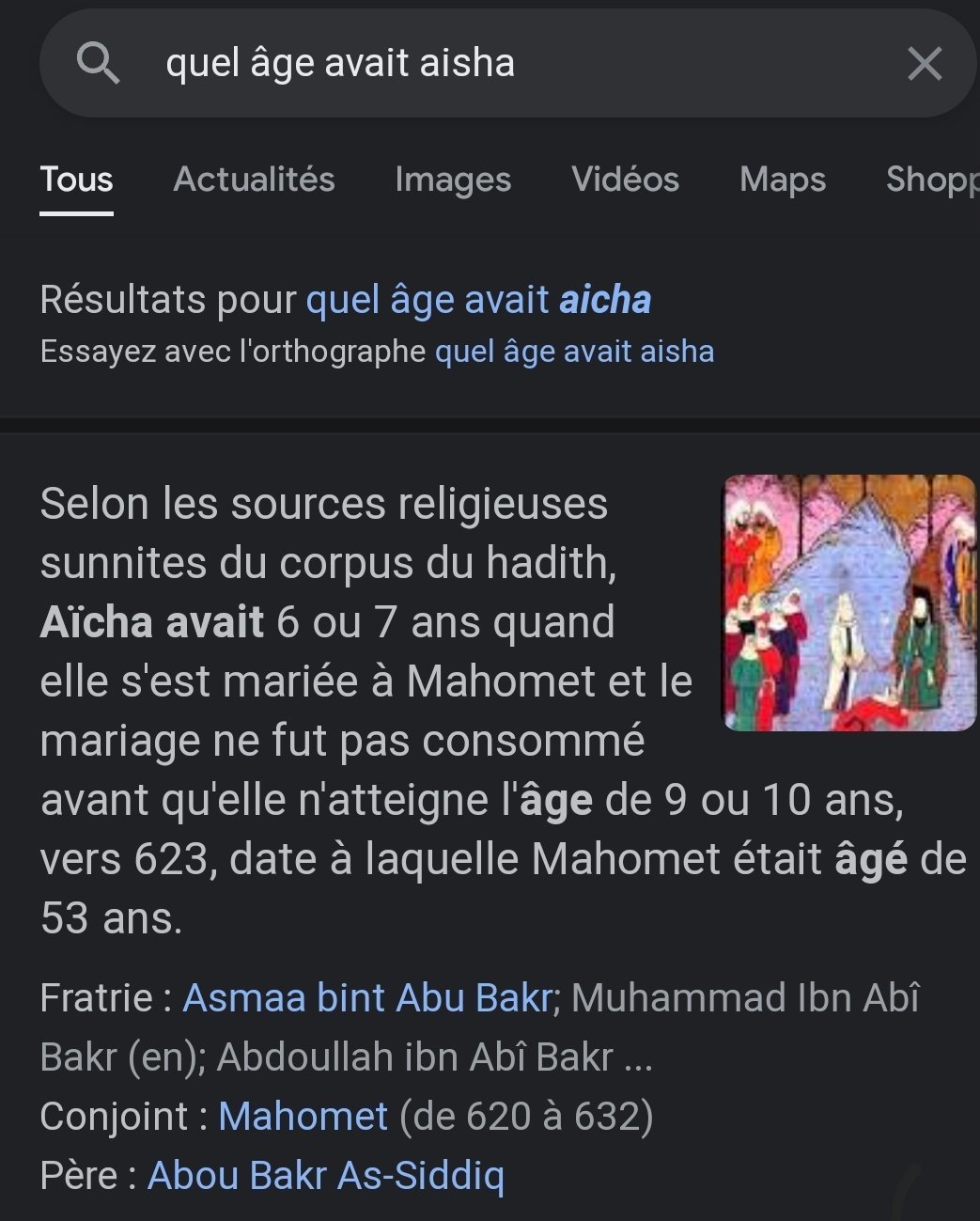Open the miniature painting thumbnail
Screen dimensions: 980x1221
click(848, 603)
